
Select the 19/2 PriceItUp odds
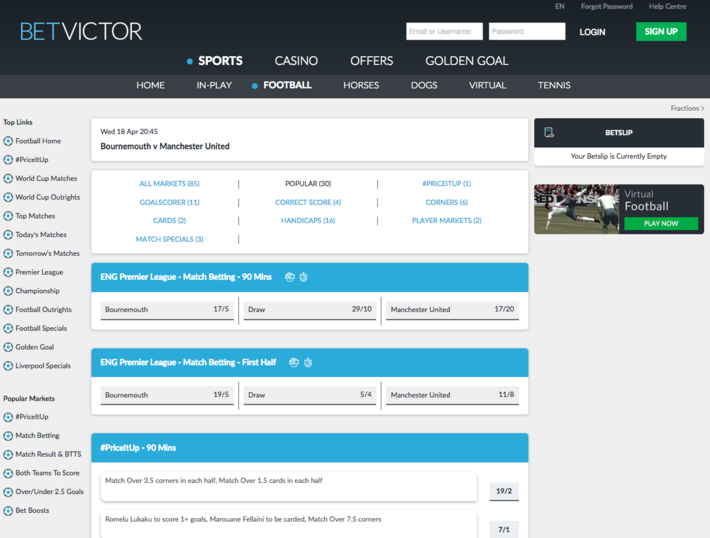pos(504,491)
